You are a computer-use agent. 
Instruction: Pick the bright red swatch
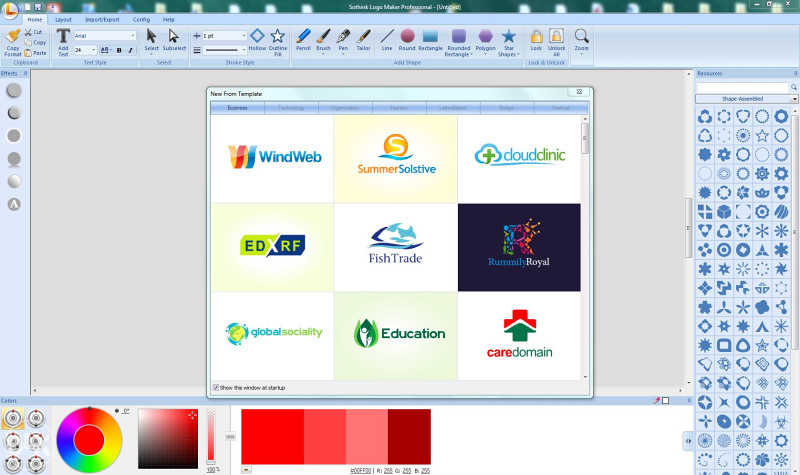click(x=272, y=436)
